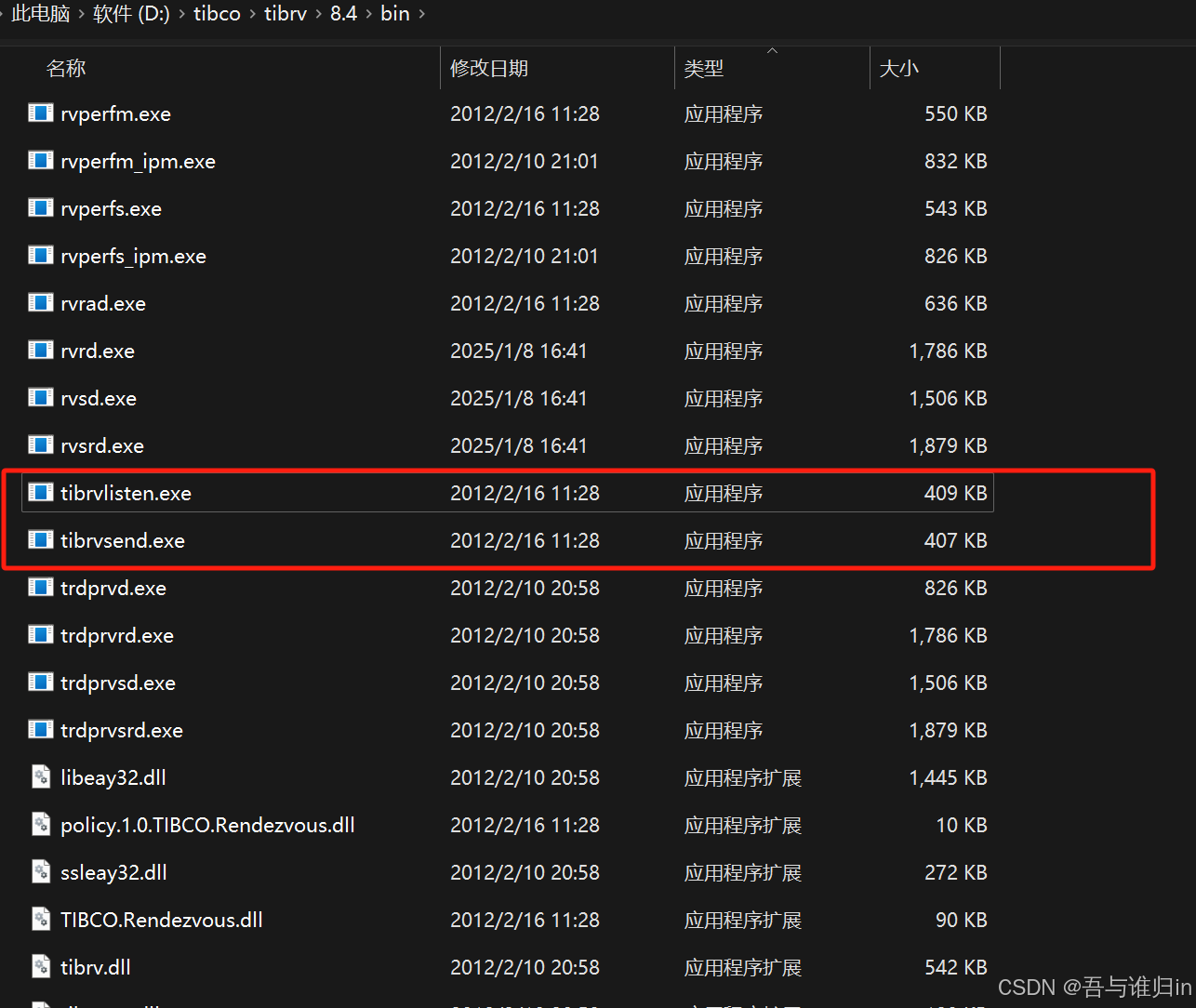Click the 1,445 KB size of libeay32.dll
Image resolution: width=1196 pixels, height=1008 pixels.
(x=948, y=777)
